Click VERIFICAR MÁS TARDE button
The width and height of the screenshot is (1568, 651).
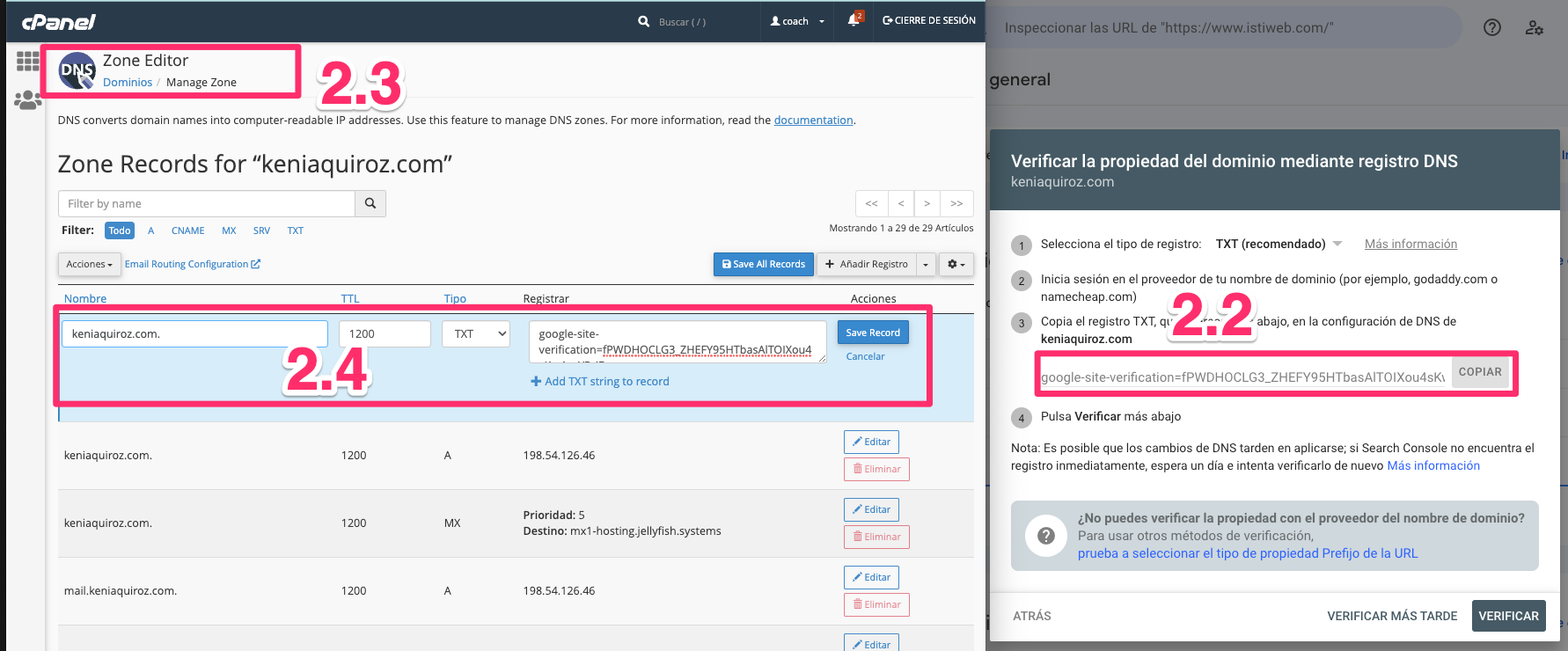point(1392,616)
